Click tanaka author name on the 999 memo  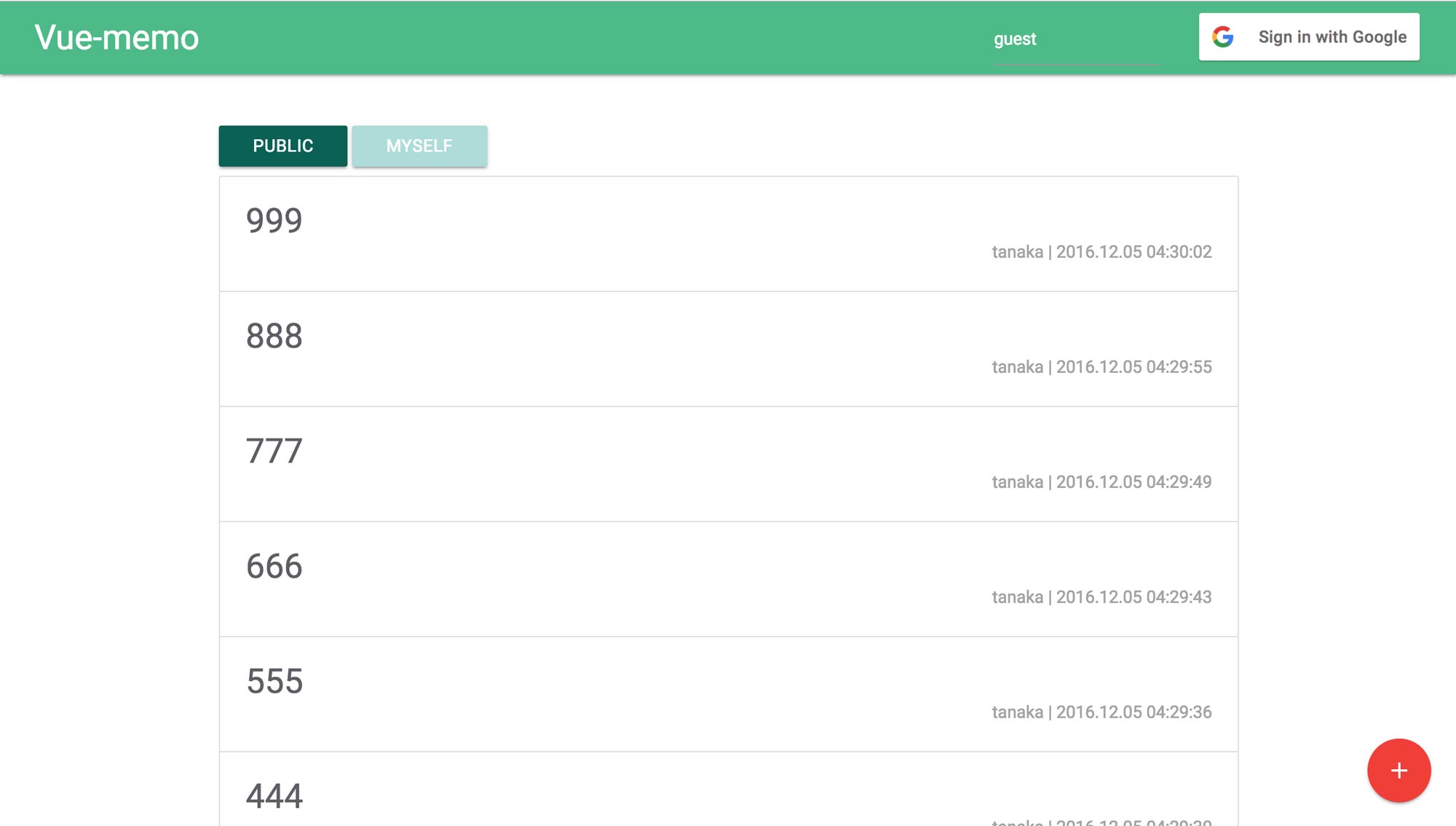1017,252
